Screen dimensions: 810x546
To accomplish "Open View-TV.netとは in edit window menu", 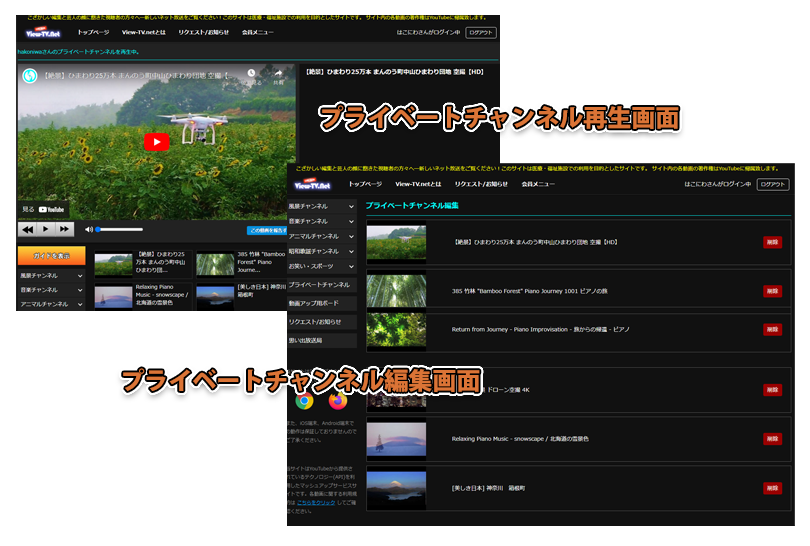I will [418, 184].
